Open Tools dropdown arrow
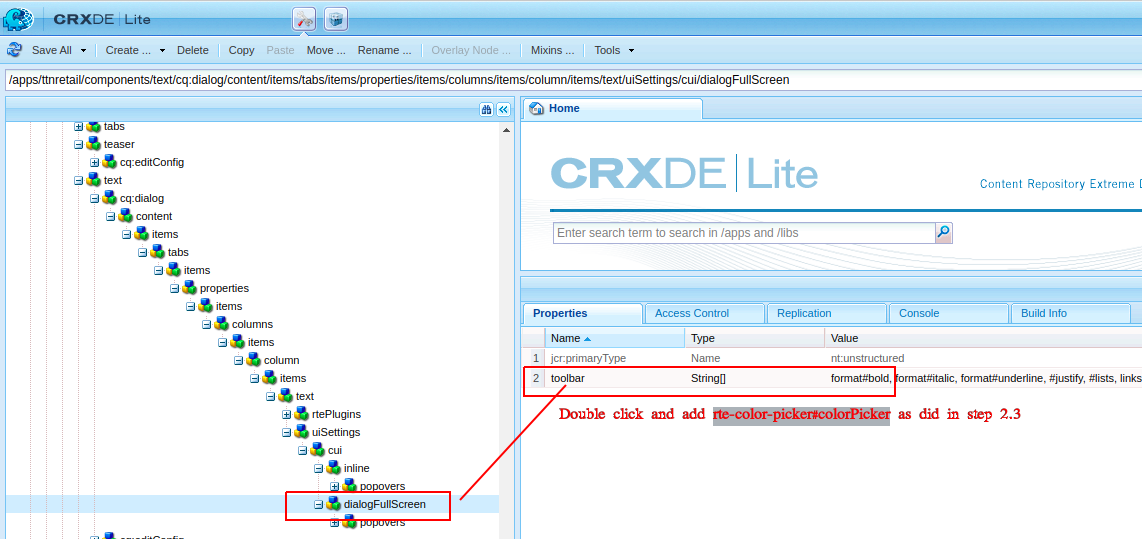The width and height of the screenshot is (1142, 539). [x=631, y=50]
